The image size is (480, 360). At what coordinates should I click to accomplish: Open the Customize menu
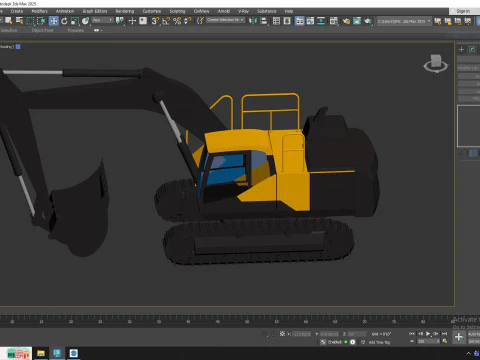click(152, 11)
